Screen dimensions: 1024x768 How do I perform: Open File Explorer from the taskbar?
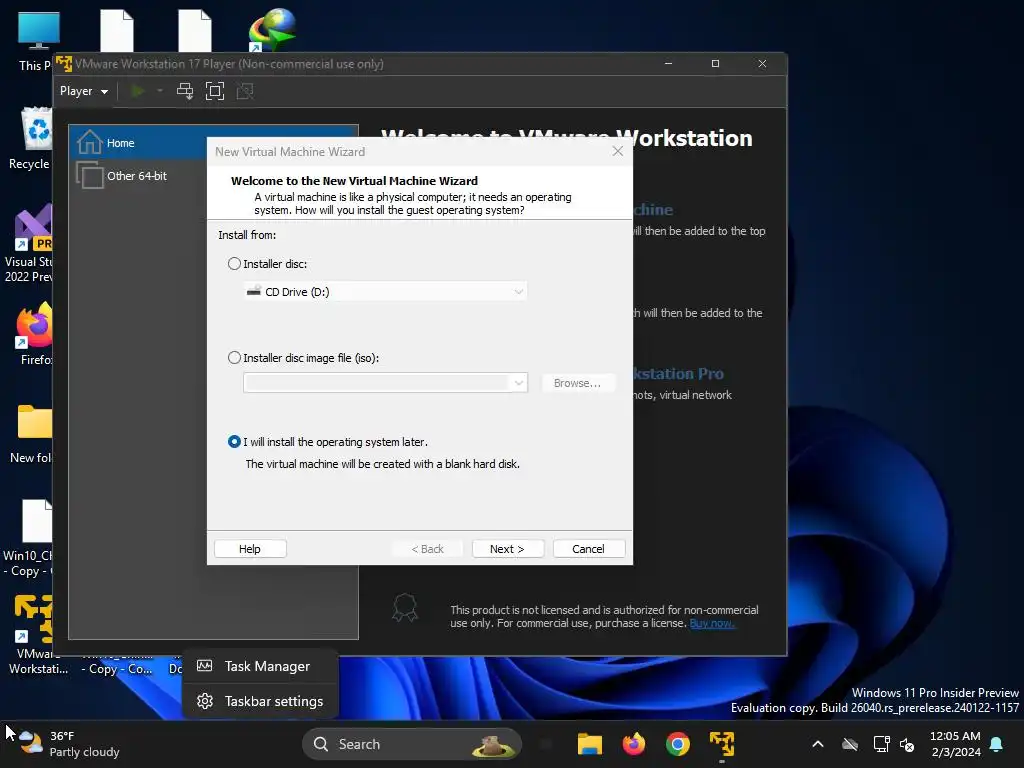click(x=590, y=744)
